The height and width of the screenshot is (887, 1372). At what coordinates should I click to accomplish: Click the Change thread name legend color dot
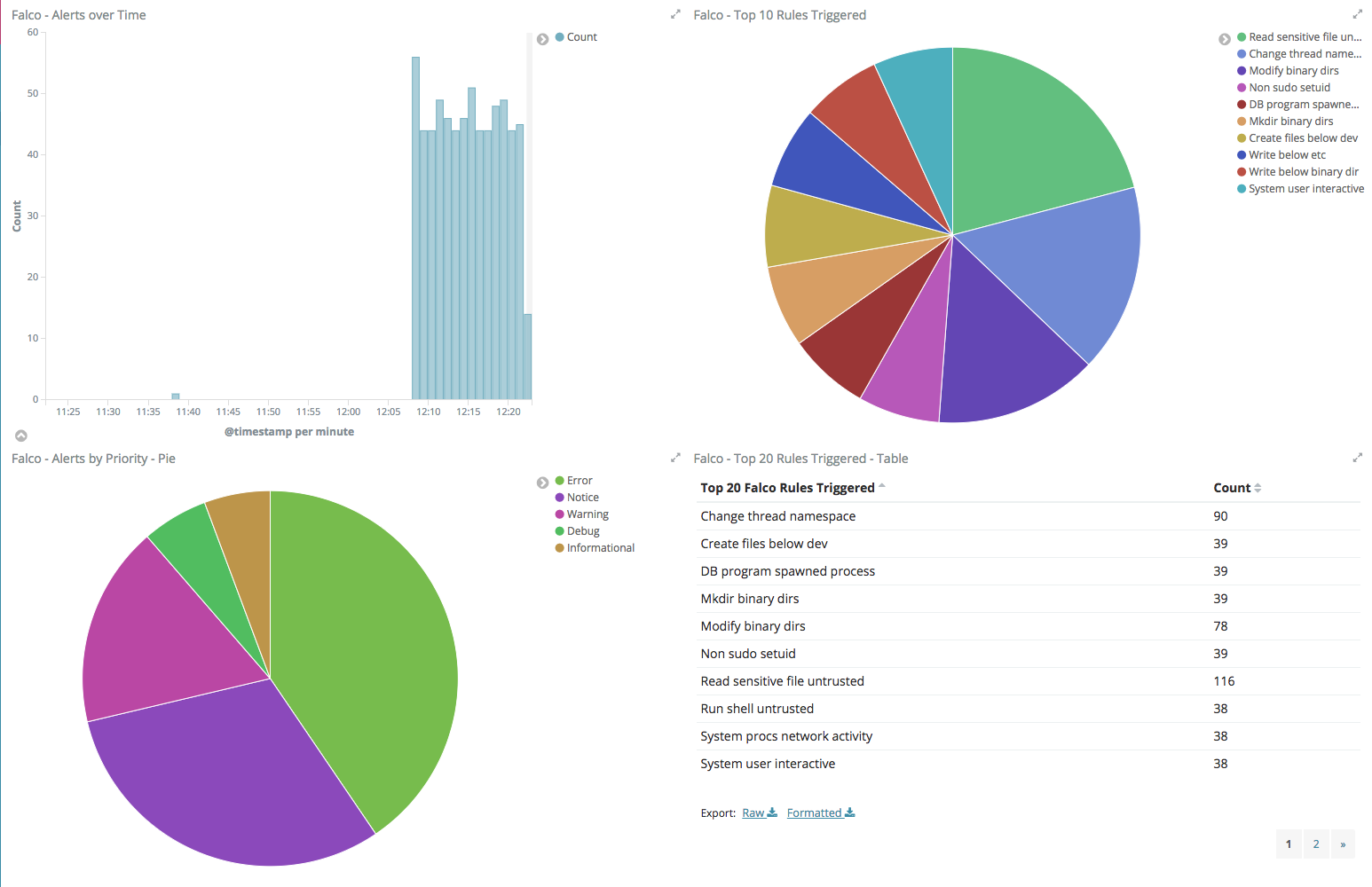pyautogui.click(x=1242, y=54)
